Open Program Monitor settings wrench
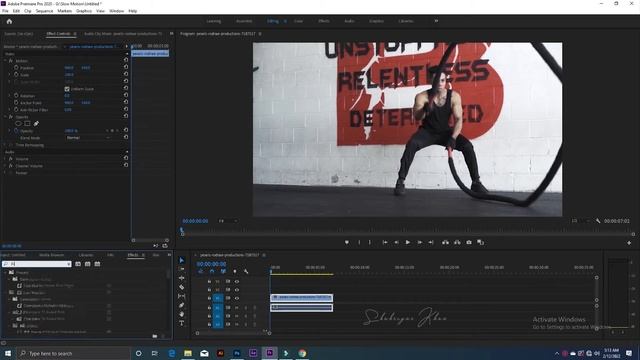The image size is (640, 360). coord(598,221)
